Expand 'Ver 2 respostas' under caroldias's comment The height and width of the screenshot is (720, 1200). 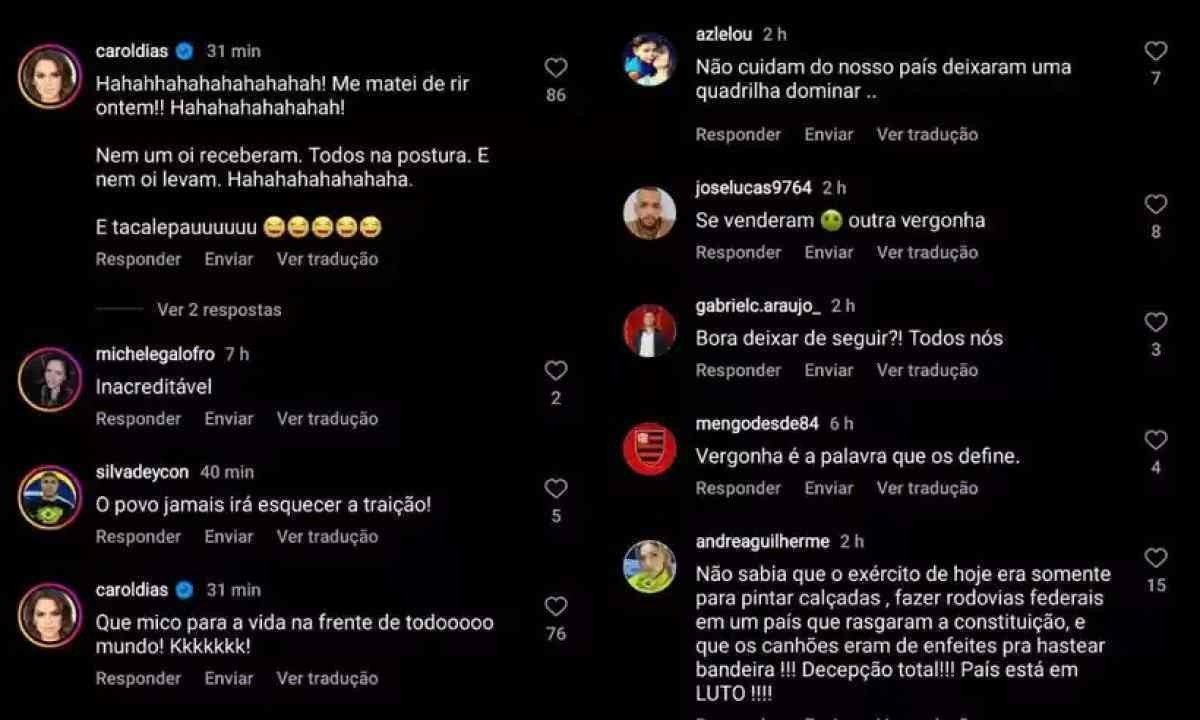pyautogui.click(x=219, y=310)
